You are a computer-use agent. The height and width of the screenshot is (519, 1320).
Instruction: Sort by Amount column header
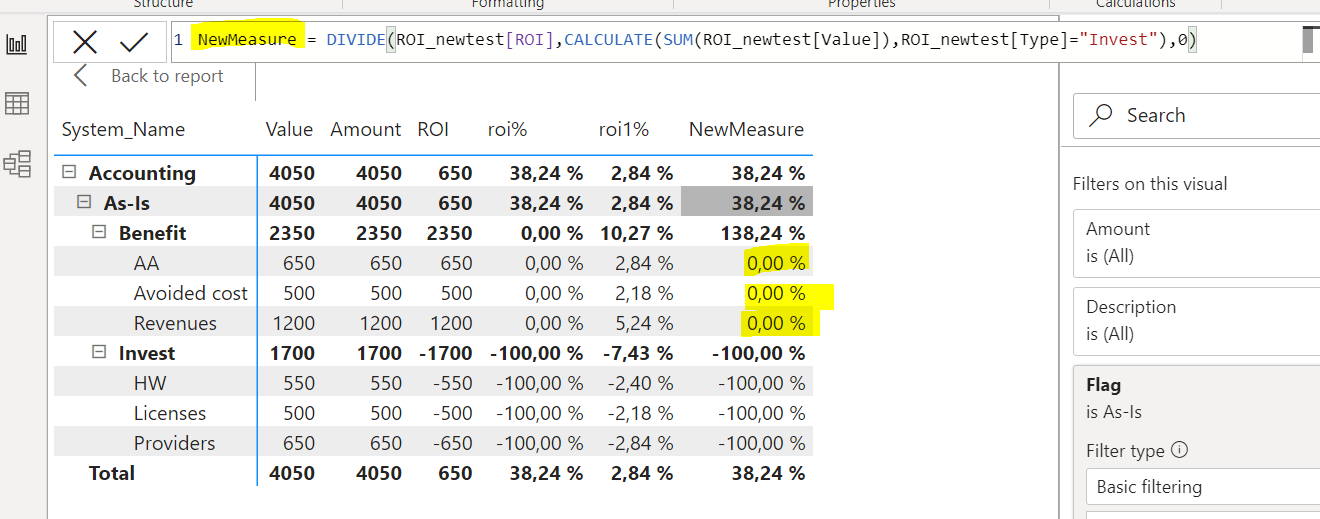(x=366, y=130)
